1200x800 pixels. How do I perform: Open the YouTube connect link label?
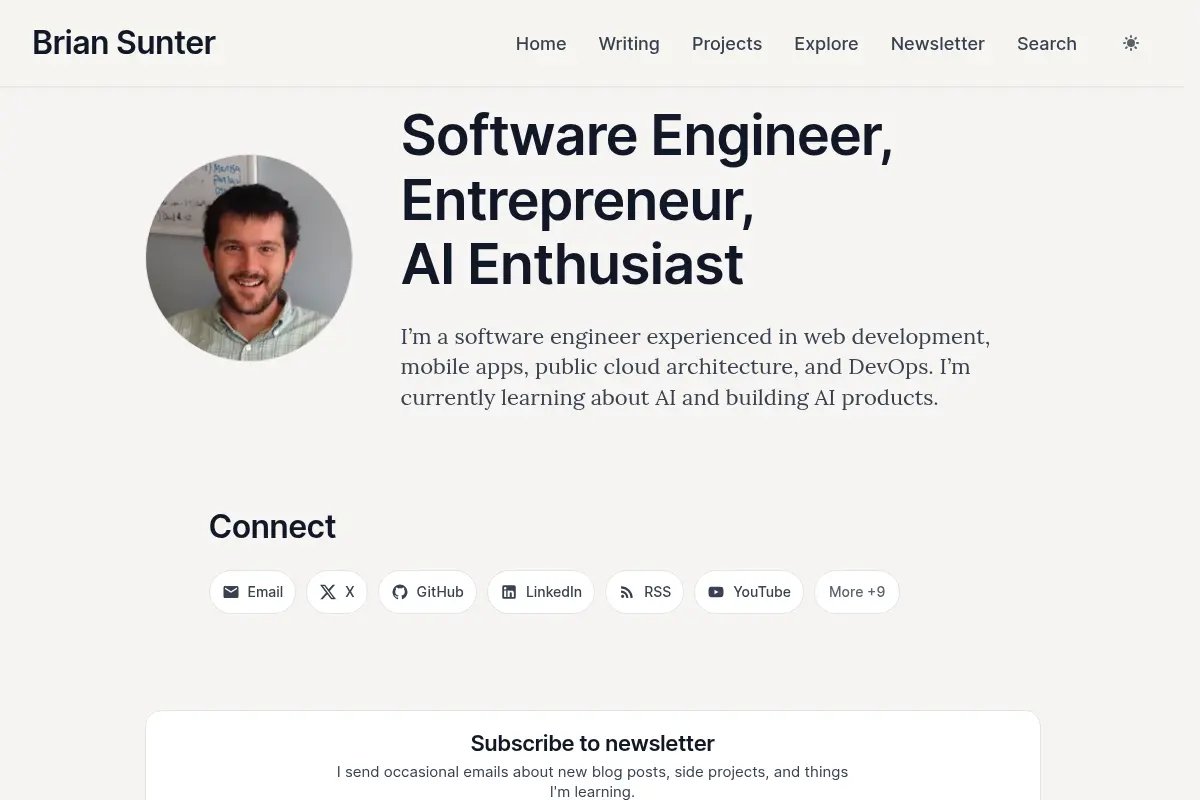762,592
